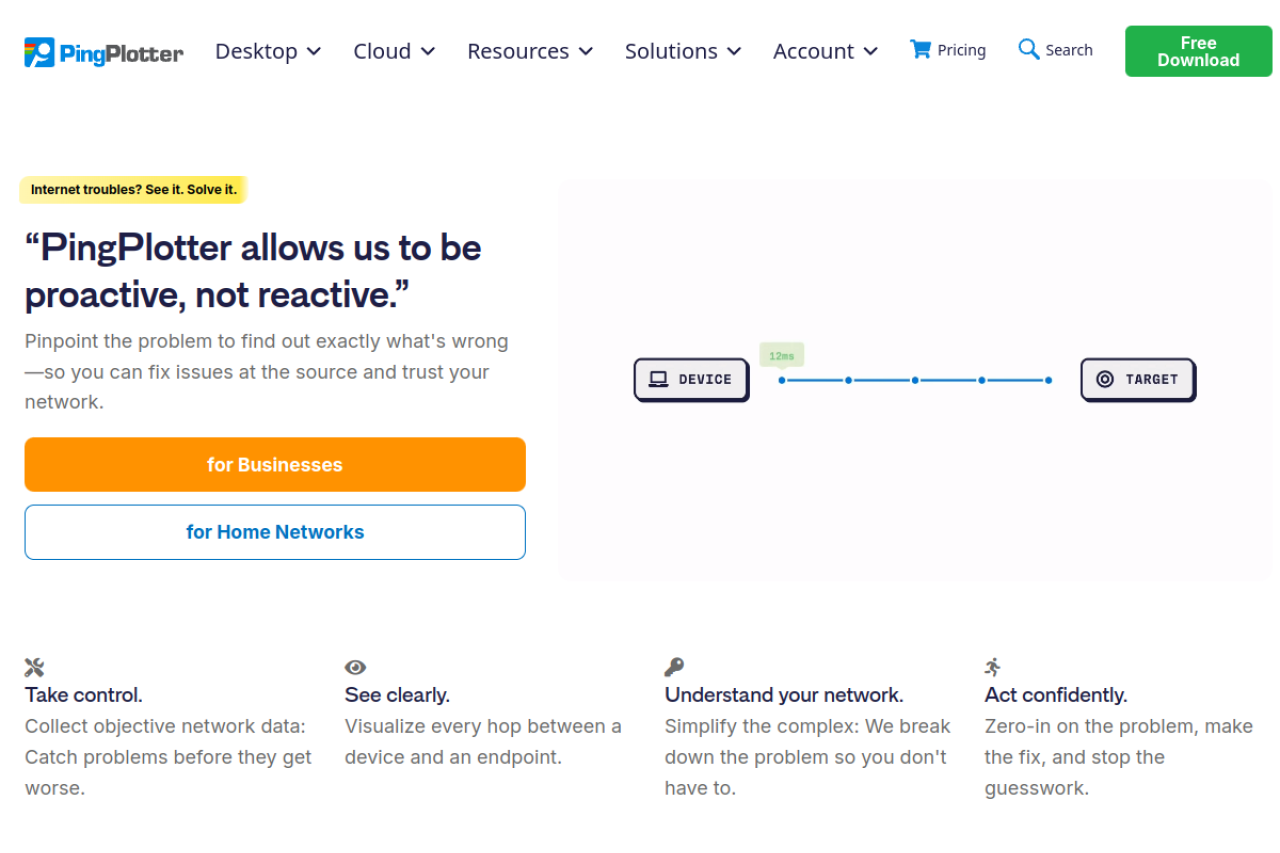The height and width of the screenshot is (853, 1280).
Task: Click the wrench icon above Take control
Action: point(34,667)
